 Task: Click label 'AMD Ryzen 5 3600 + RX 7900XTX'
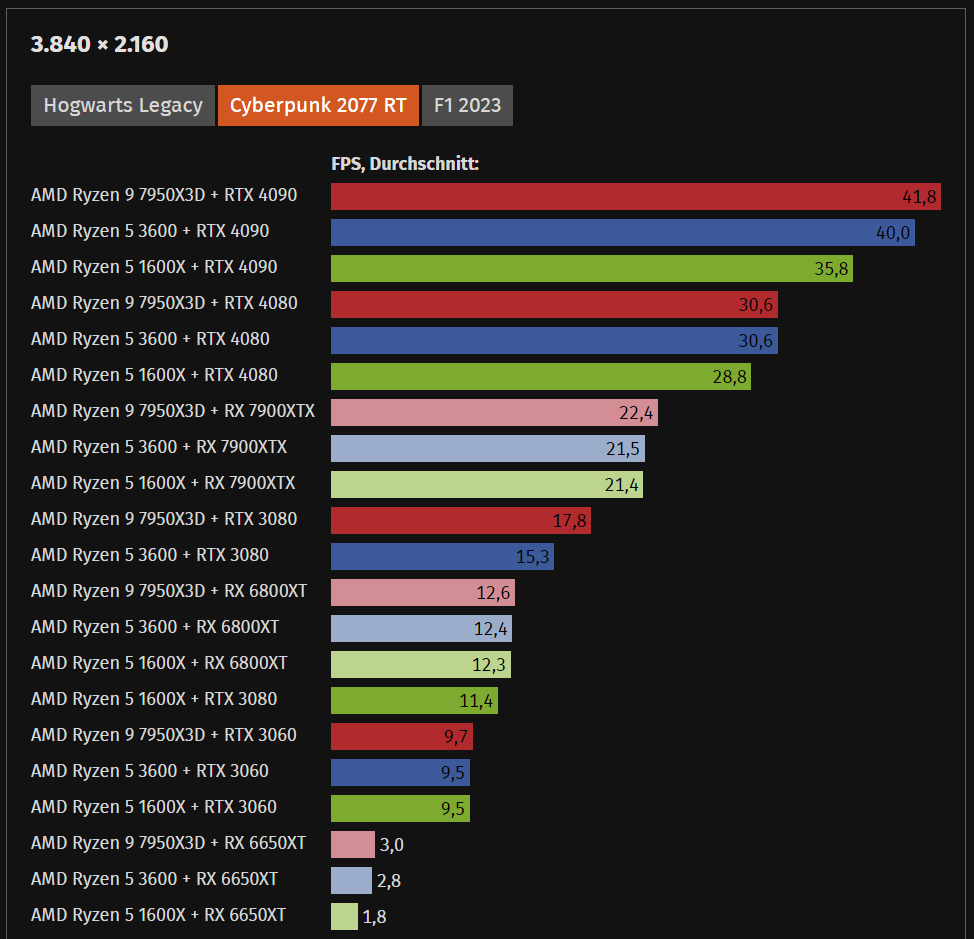click(159, 447)
